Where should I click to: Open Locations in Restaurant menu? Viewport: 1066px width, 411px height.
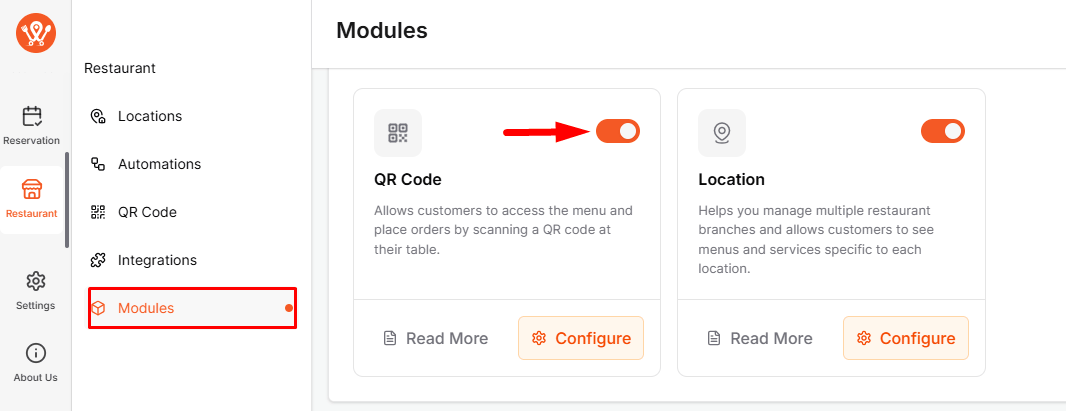[x=149, y=116]
